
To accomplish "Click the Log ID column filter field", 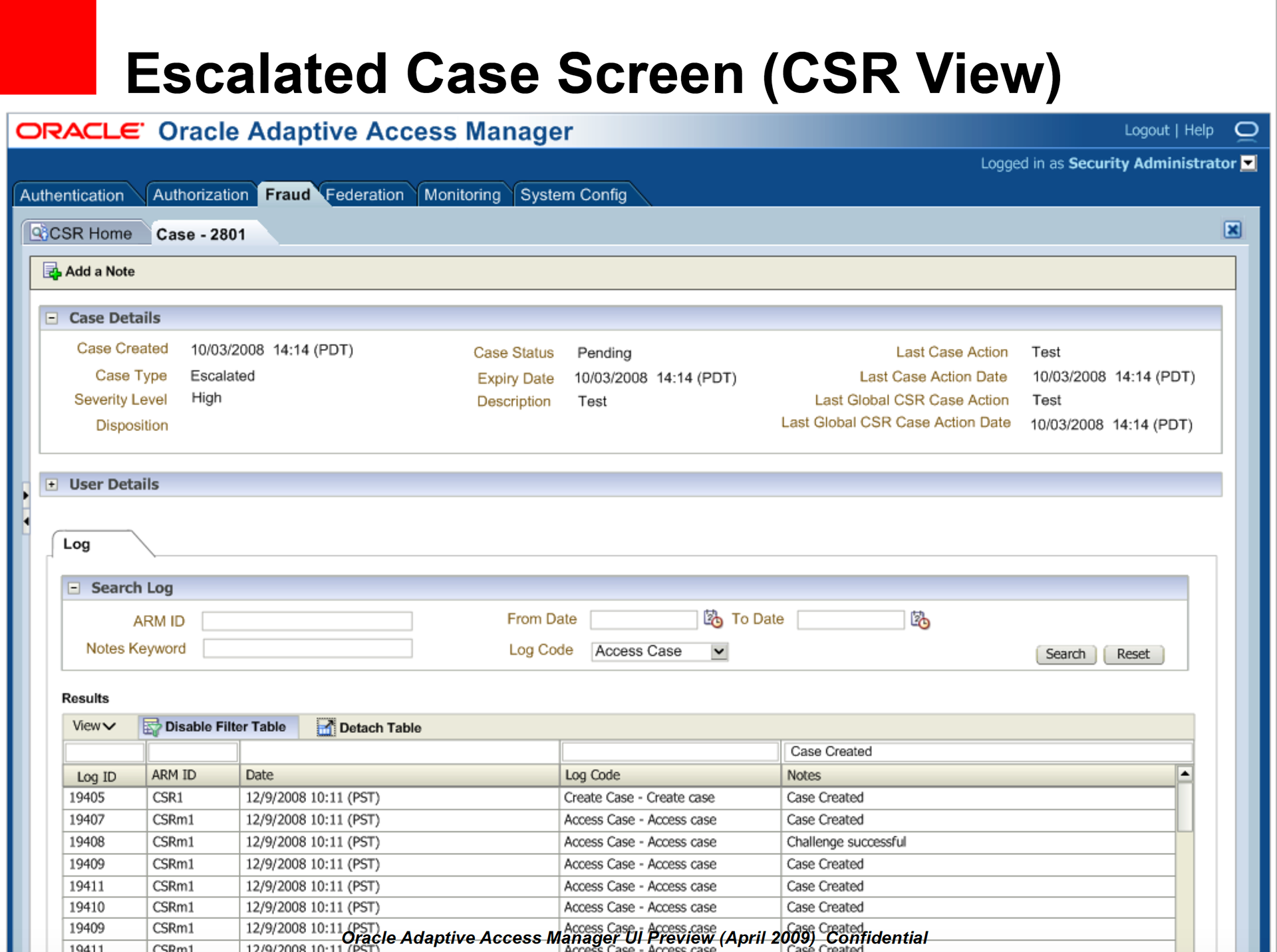I will pyautogui.click(x=104, y=752).
